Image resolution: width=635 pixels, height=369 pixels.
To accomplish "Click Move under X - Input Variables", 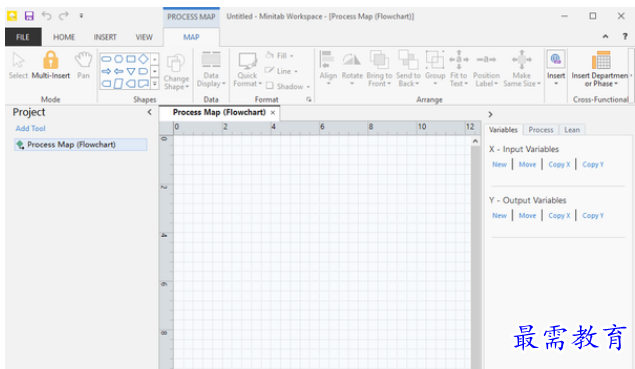I will pos(527,164).
